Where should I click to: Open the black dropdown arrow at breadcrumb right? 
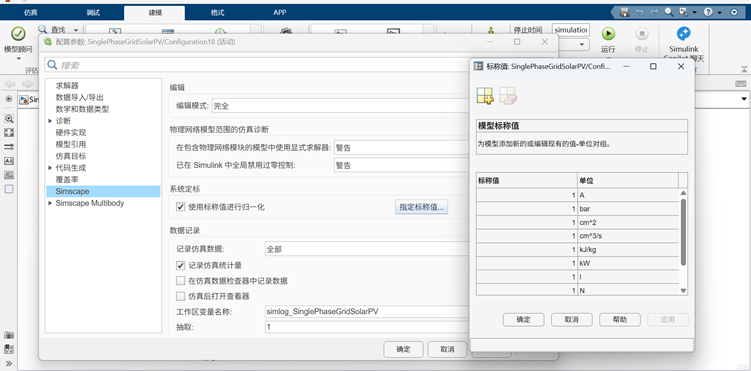744,99
